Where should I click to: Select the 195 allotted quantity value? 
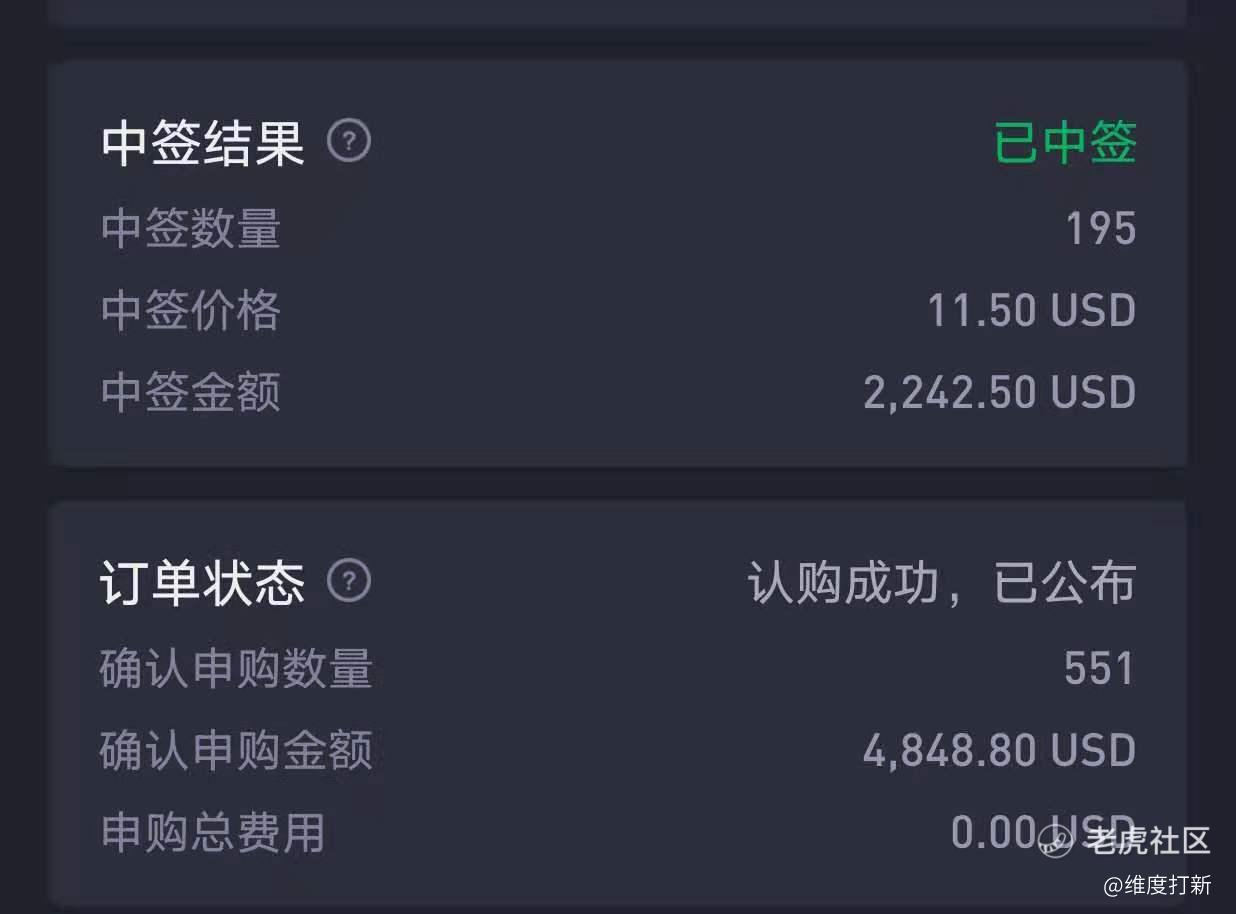(x=1100, y=229)
